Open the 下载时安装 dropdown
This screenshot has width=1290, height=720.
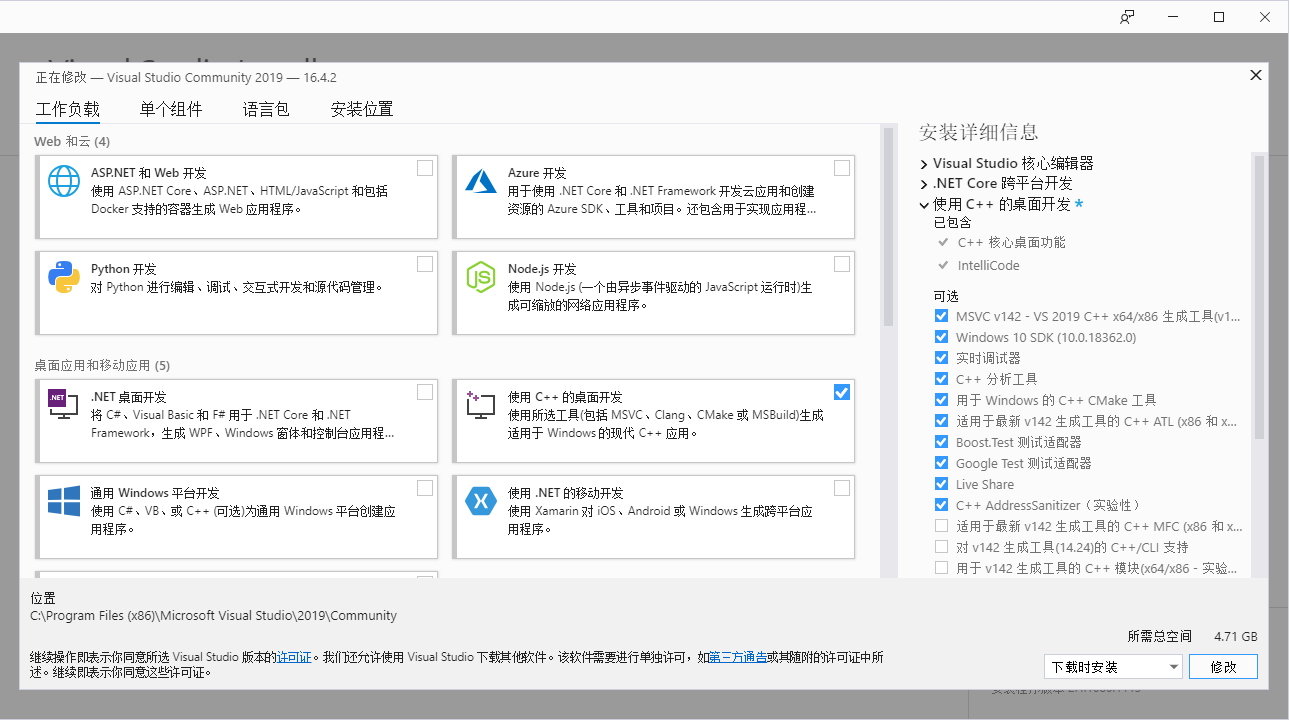[x=1113, y=667]
